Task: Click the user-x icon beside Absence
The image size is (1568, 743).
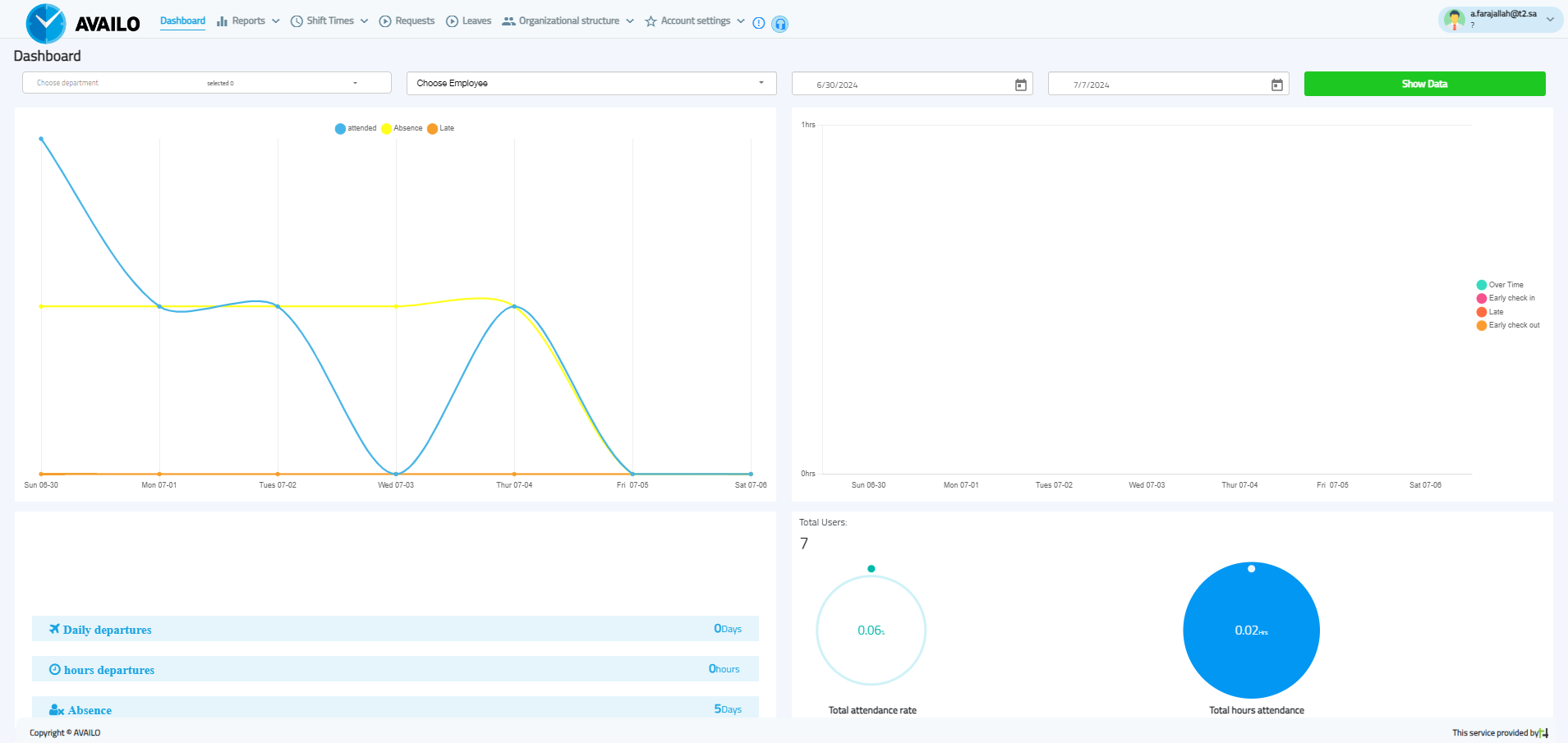Action: [x=57, y=709]
